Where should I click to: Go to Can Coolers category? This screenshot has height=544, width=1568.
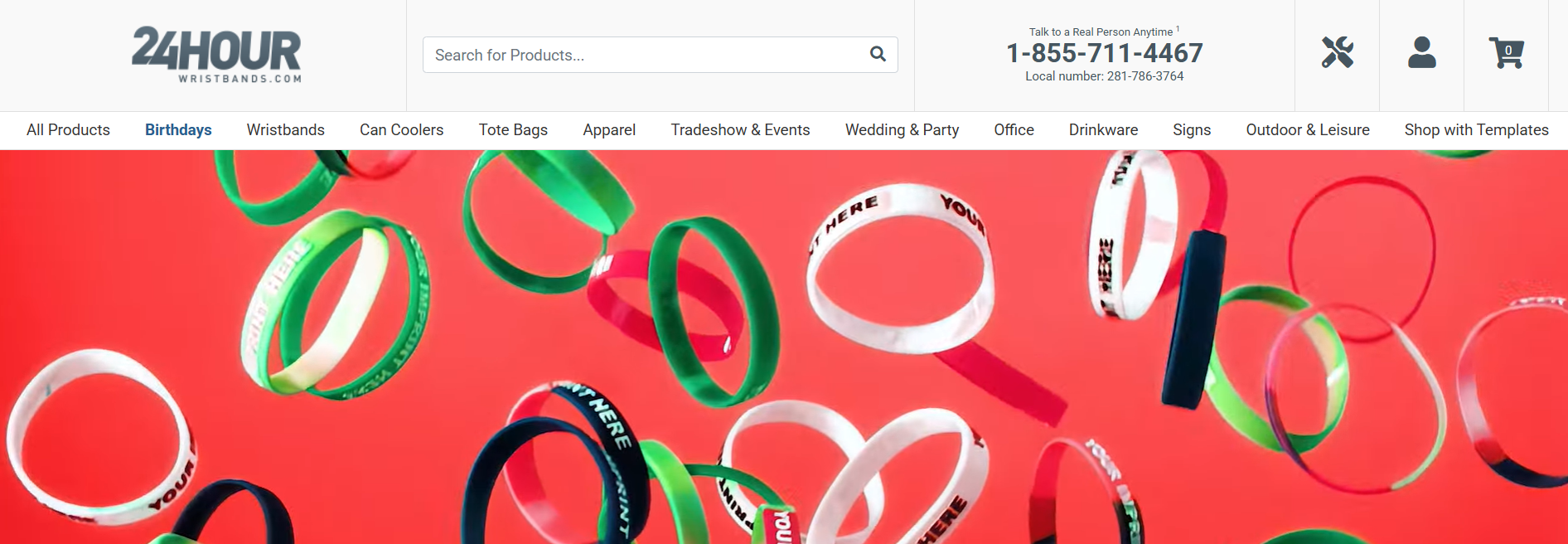click(x=402, y=130)
